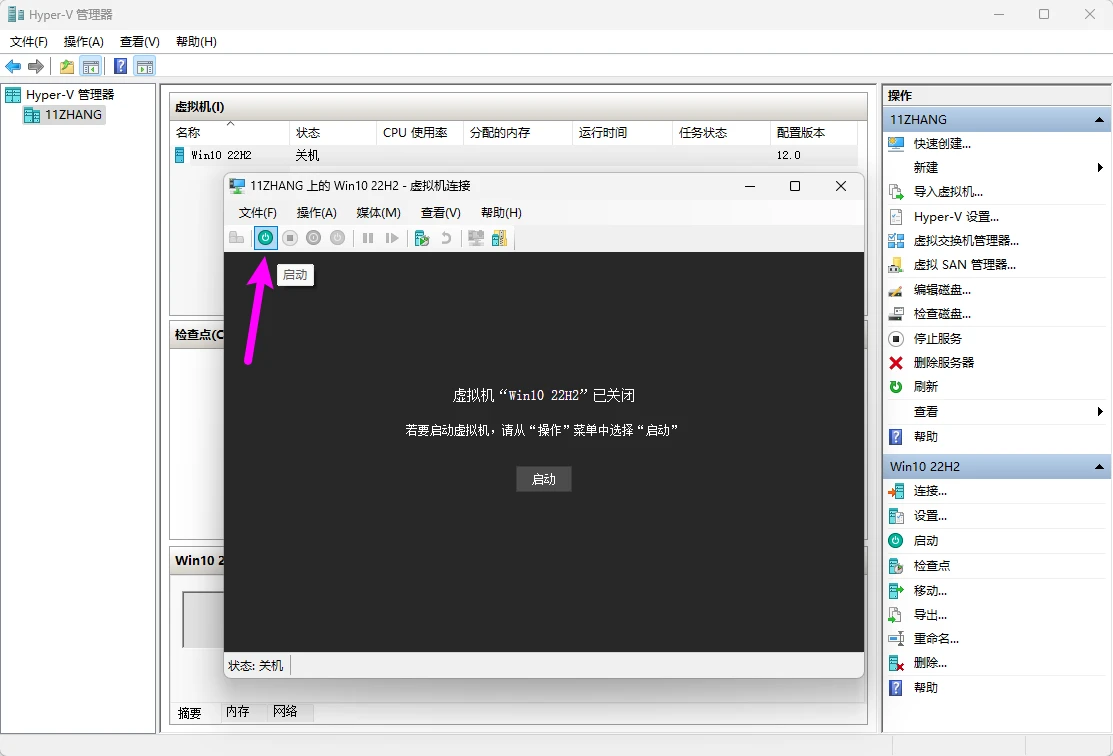This screenshot has width=1113, height=756.
Task: Click 检查磁盘... action
Action: pos(942,314)
